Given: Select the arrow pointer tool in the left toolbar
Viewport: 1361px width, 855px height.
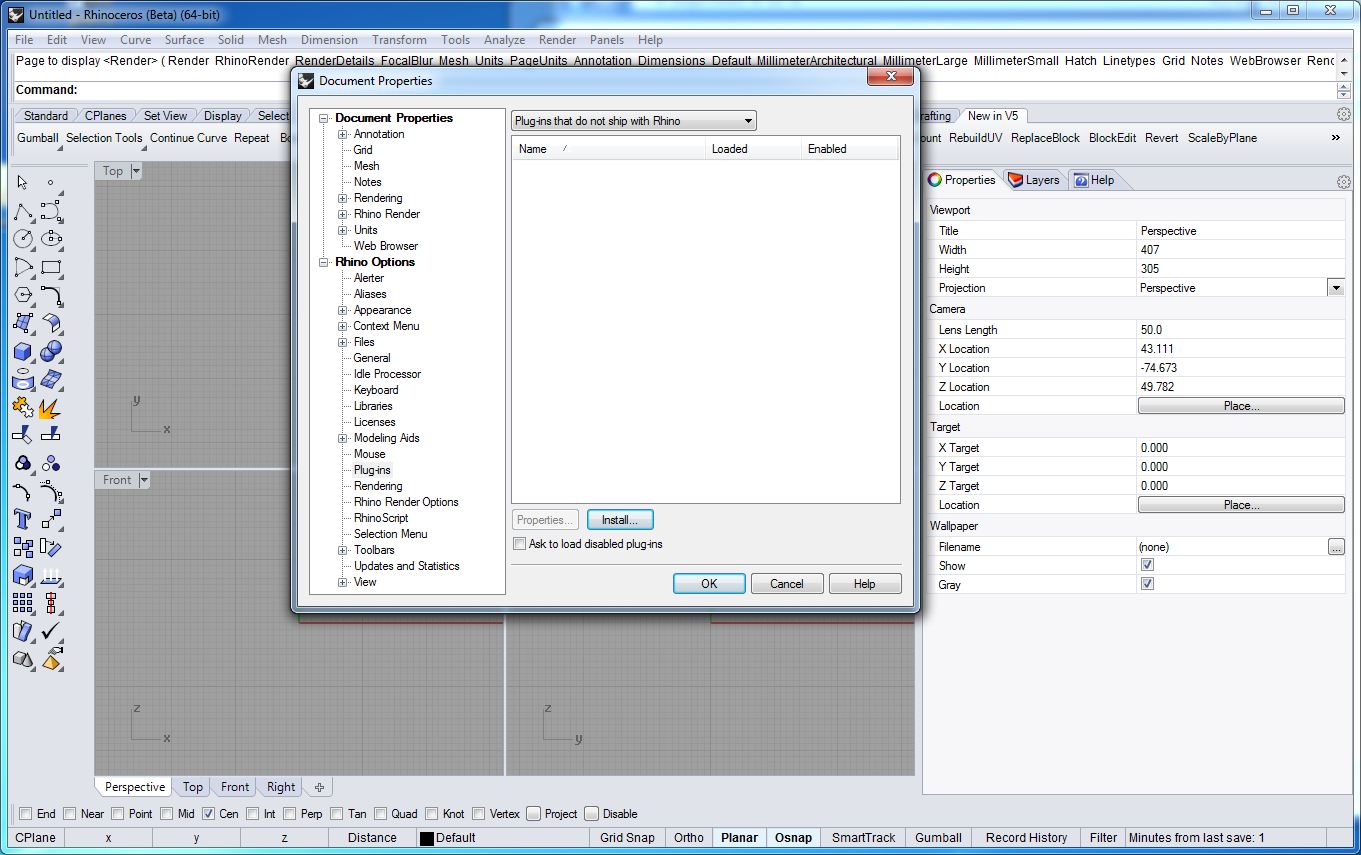Looking at the screenshot, I should [x=23, y=183].
